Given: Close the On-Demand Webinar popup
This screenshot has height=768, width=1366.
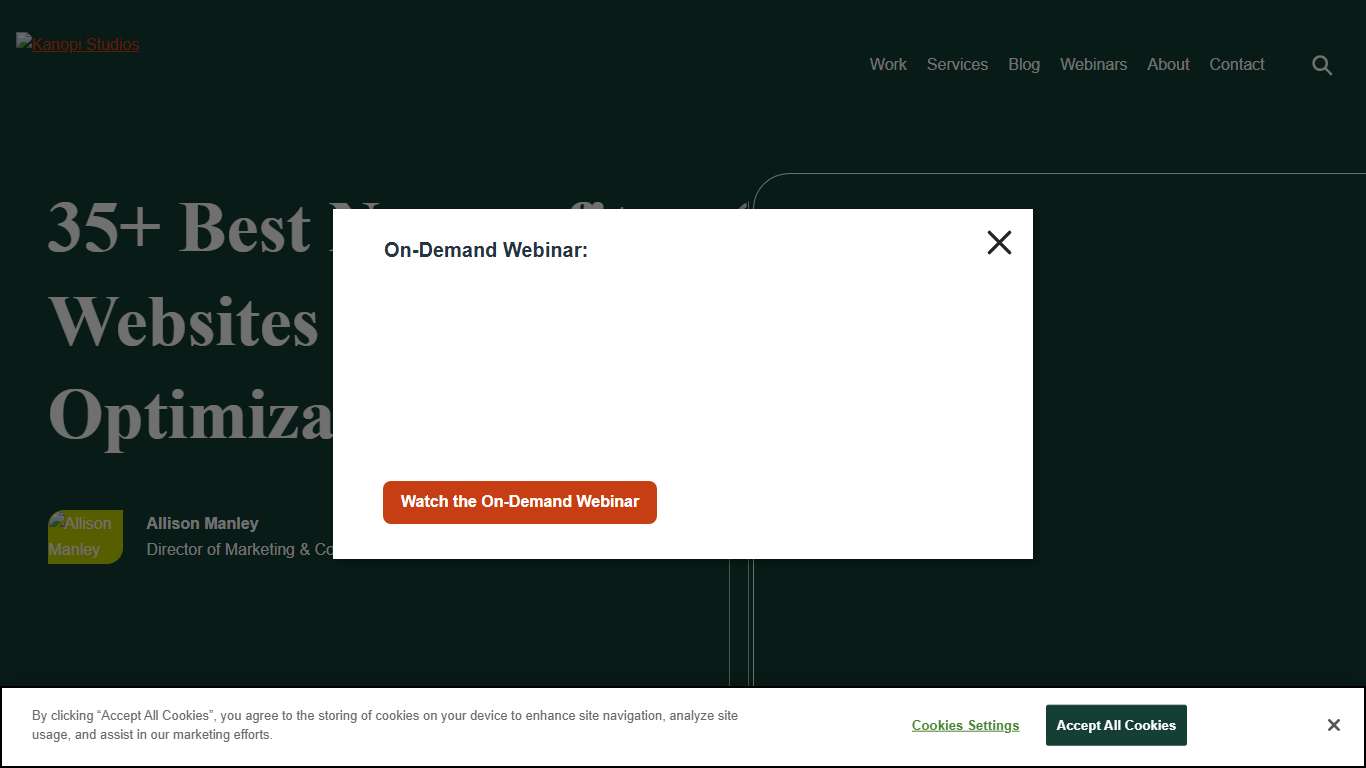Looking at the screenshot, I should click(x=999, y=243).
